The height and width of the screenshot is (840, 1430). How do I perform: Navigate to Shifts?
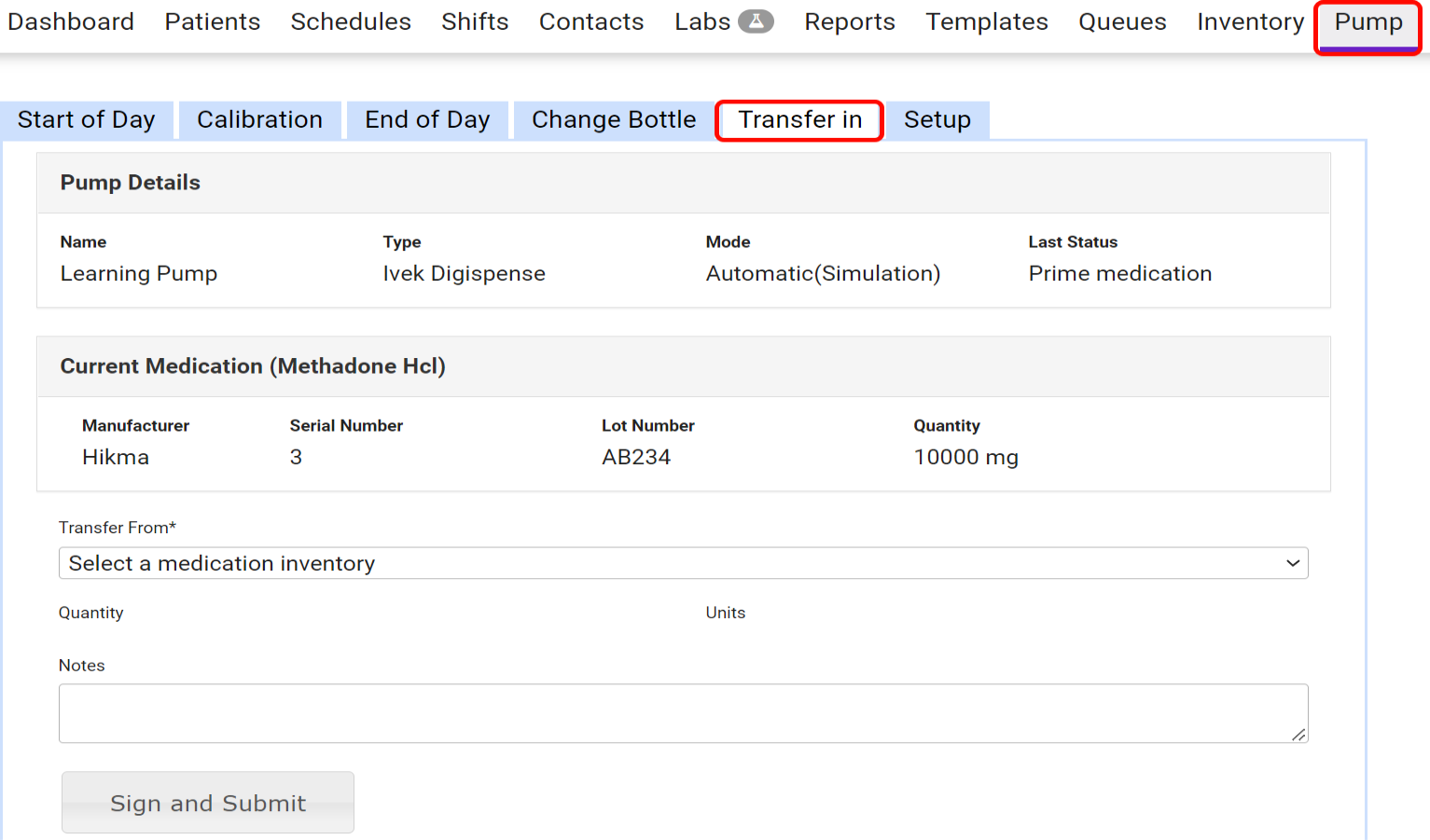(x=475, y=21)
